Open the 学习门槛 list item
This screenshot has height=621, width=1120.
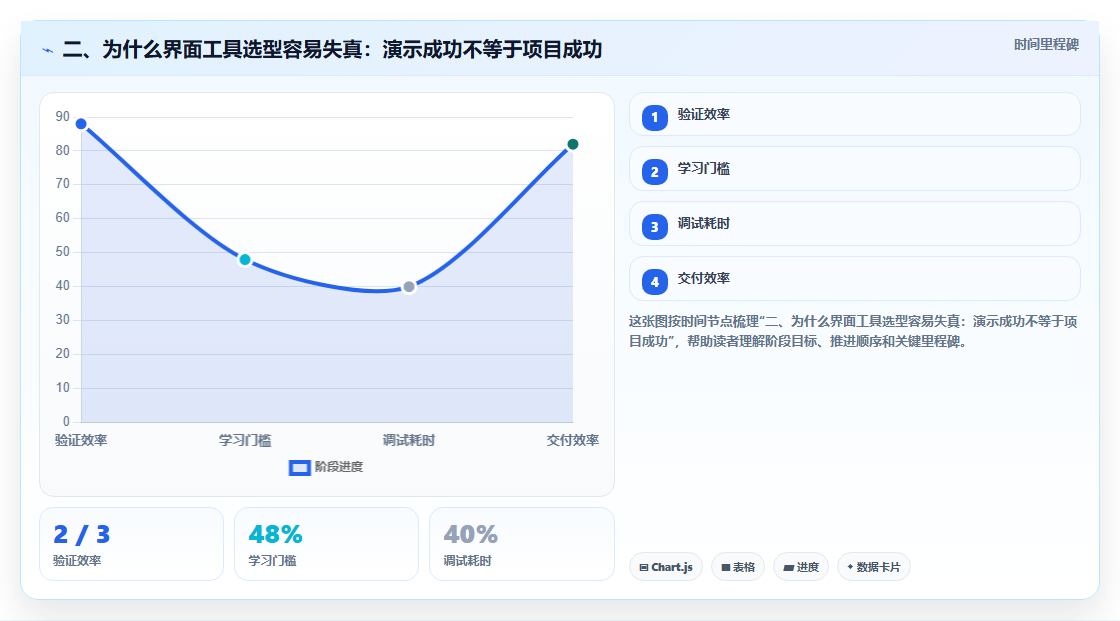tap(854, 169)
